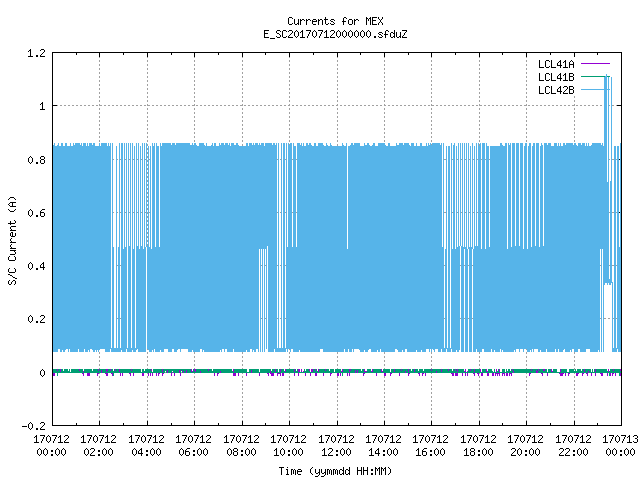Click the y-axis tick value 0

[42, 373]
